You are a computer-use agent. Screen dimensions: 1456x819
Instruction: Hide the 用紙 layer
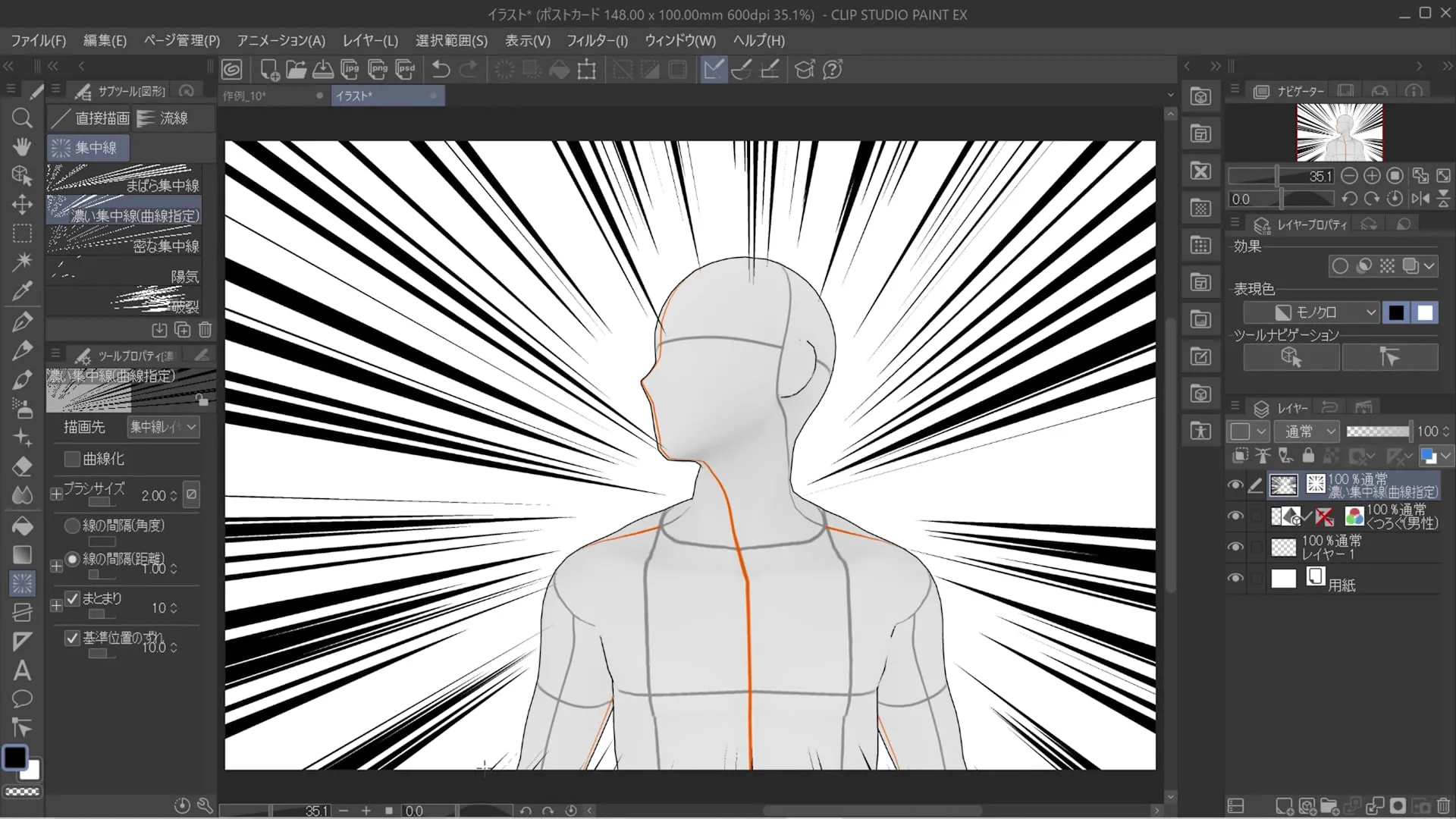[1235, 579]
